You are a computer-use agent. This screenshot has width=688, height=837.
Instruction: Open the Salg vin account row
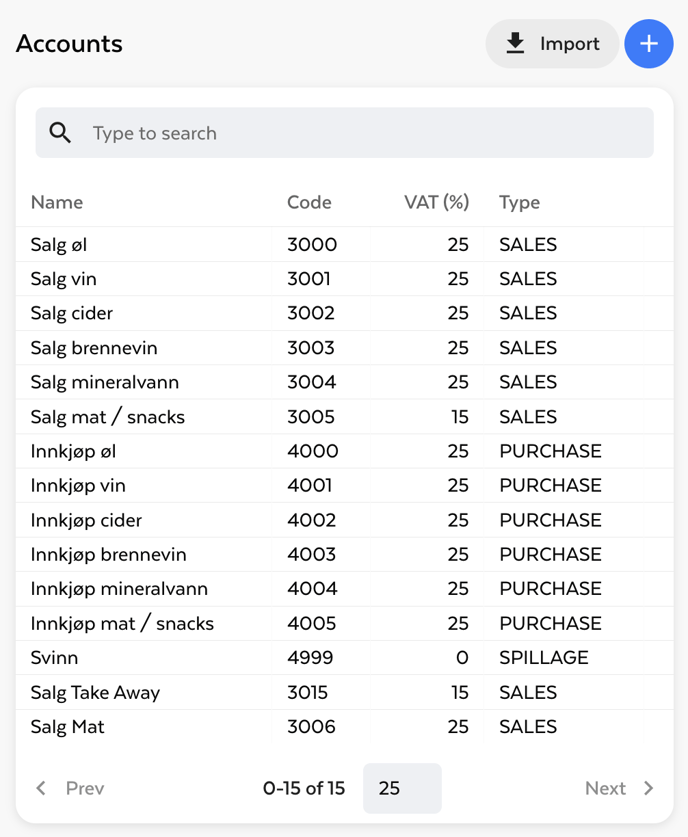click(64, 279)
